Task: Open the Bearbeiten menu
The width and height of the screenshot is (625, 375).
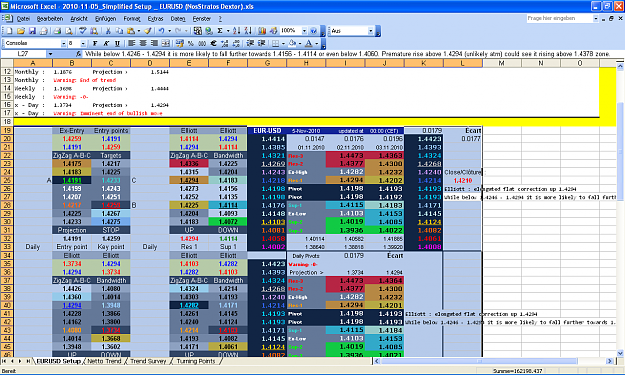Action: (x=50, y=19)
